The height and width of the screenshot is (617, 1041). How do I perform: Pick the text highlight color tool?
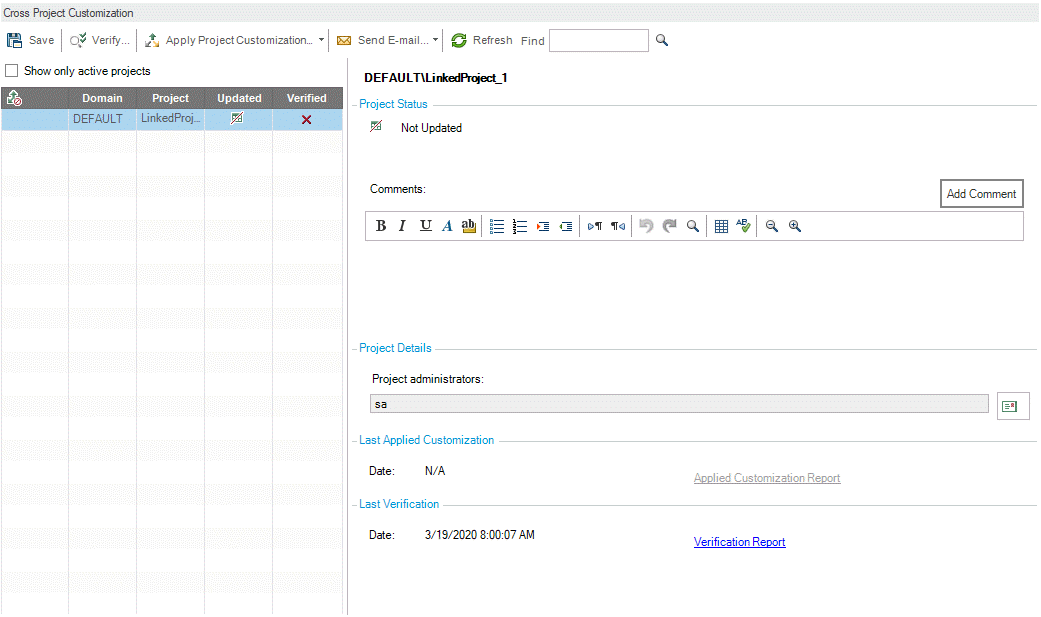(x=468, y=226)
